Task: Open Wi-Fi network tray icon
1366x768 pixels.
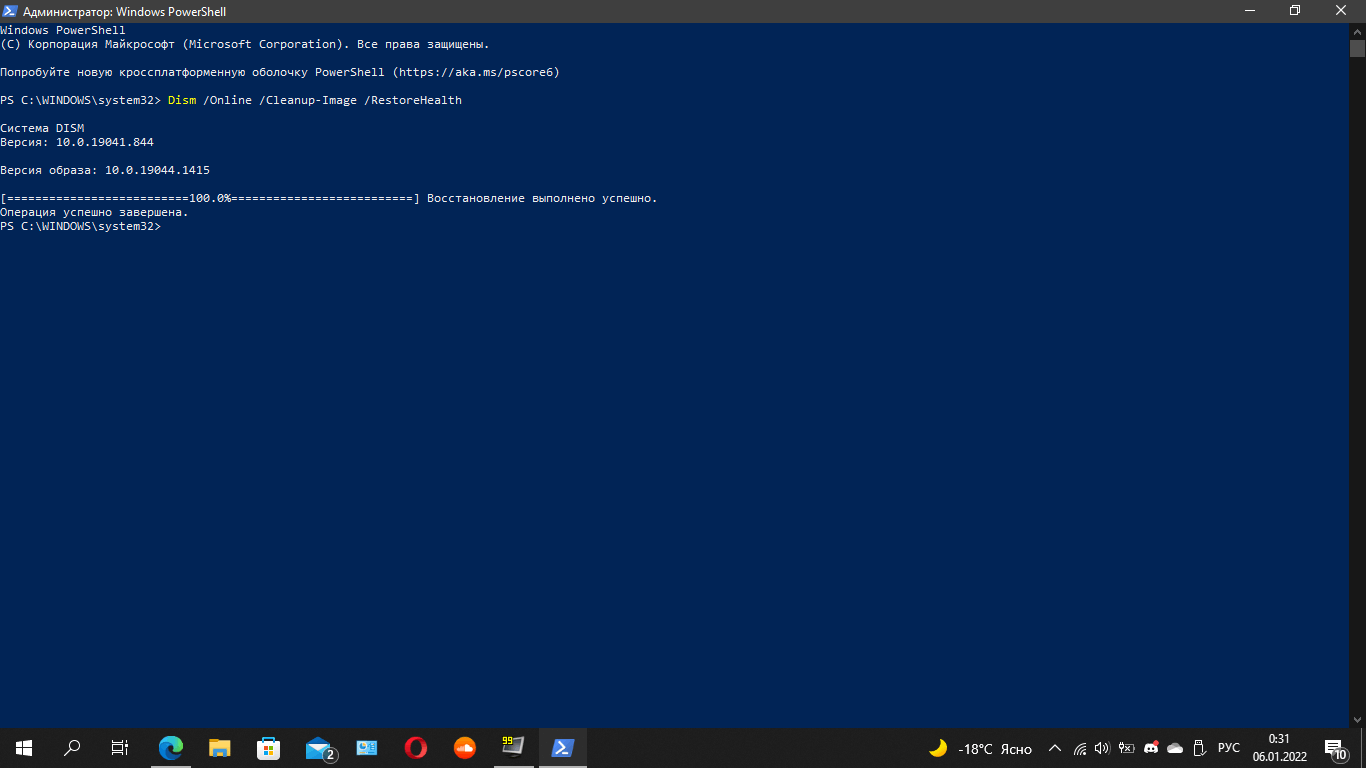Action: [x=1080, y=748]
